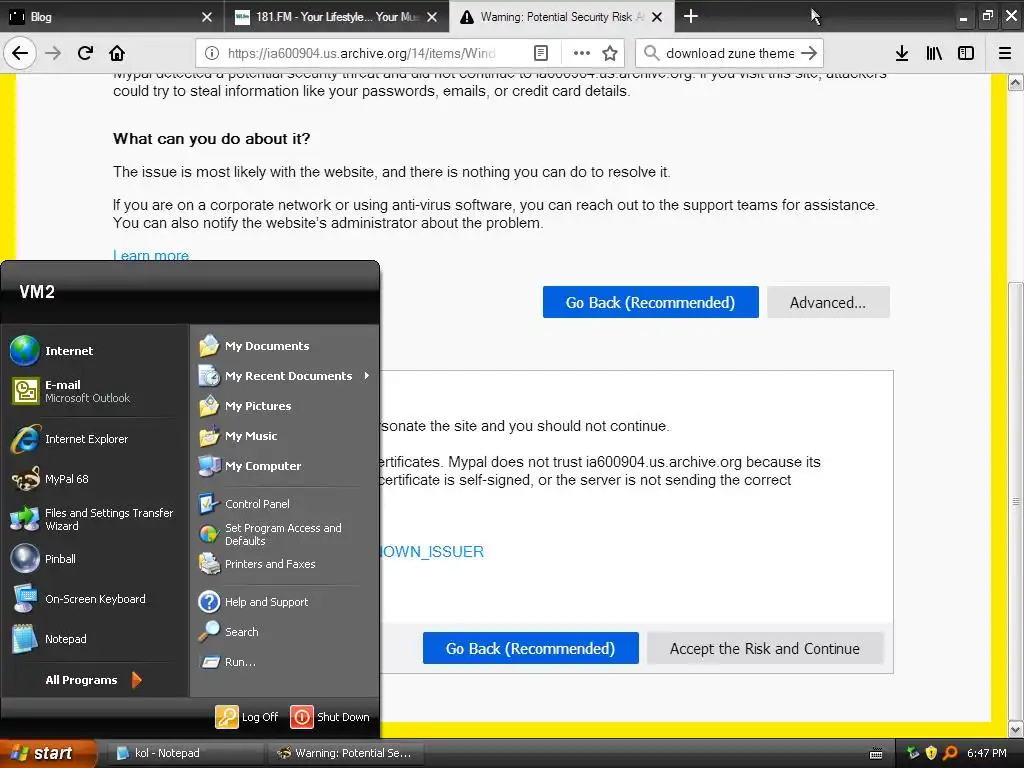Click the Advanced... button
The image size is (1024, 768).
coord(828,302)
